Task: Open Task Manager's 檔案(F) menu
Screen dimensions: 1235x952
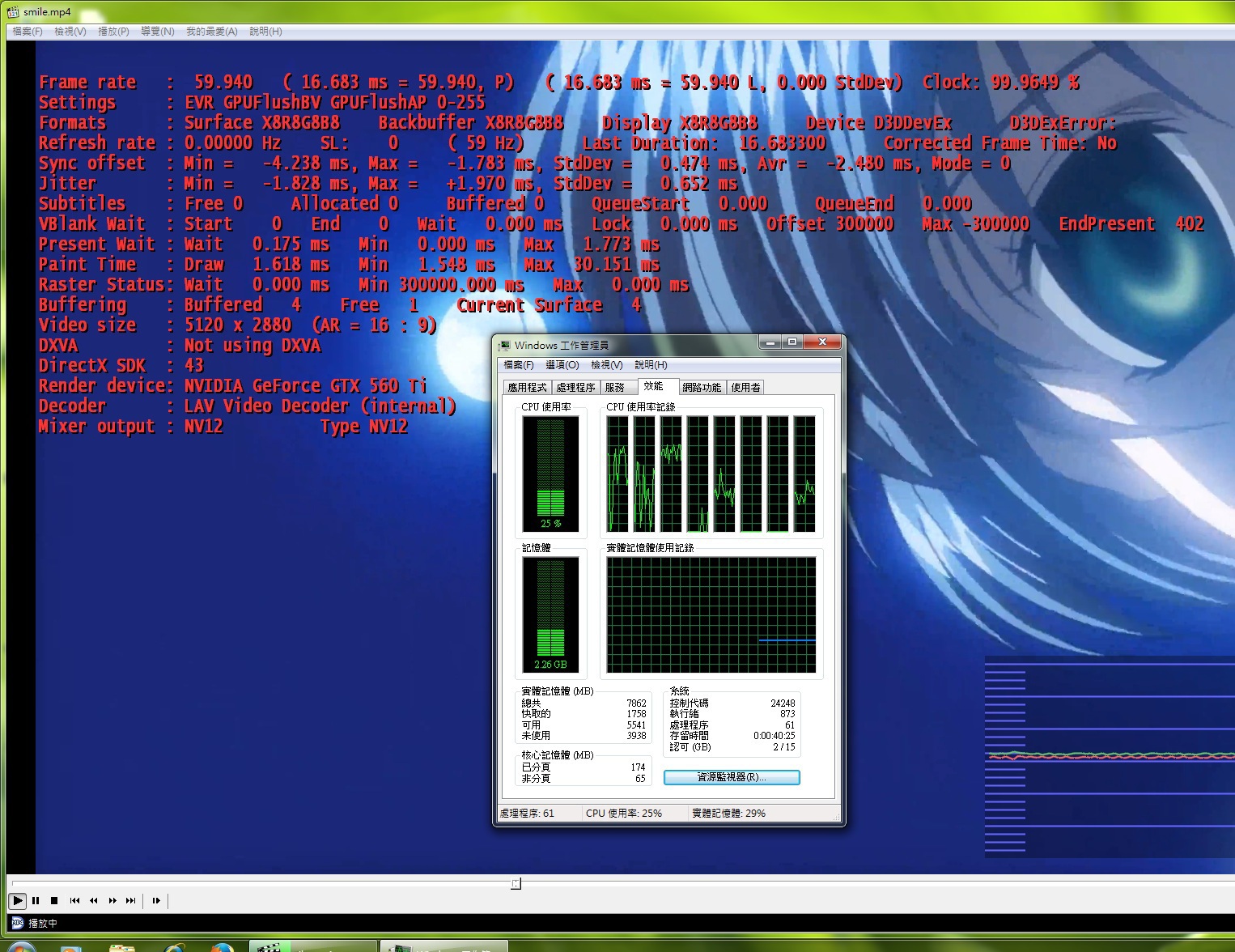Action: coord(519,365)
